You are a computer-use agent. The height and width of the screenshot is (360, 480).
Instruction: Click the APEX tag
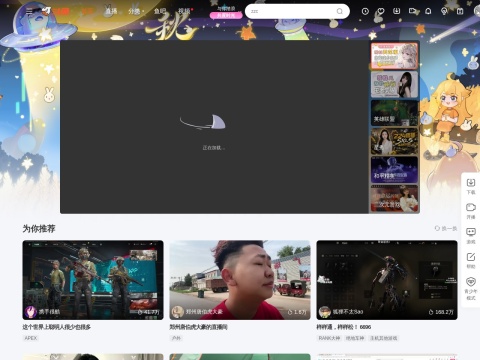coord(31,338)
